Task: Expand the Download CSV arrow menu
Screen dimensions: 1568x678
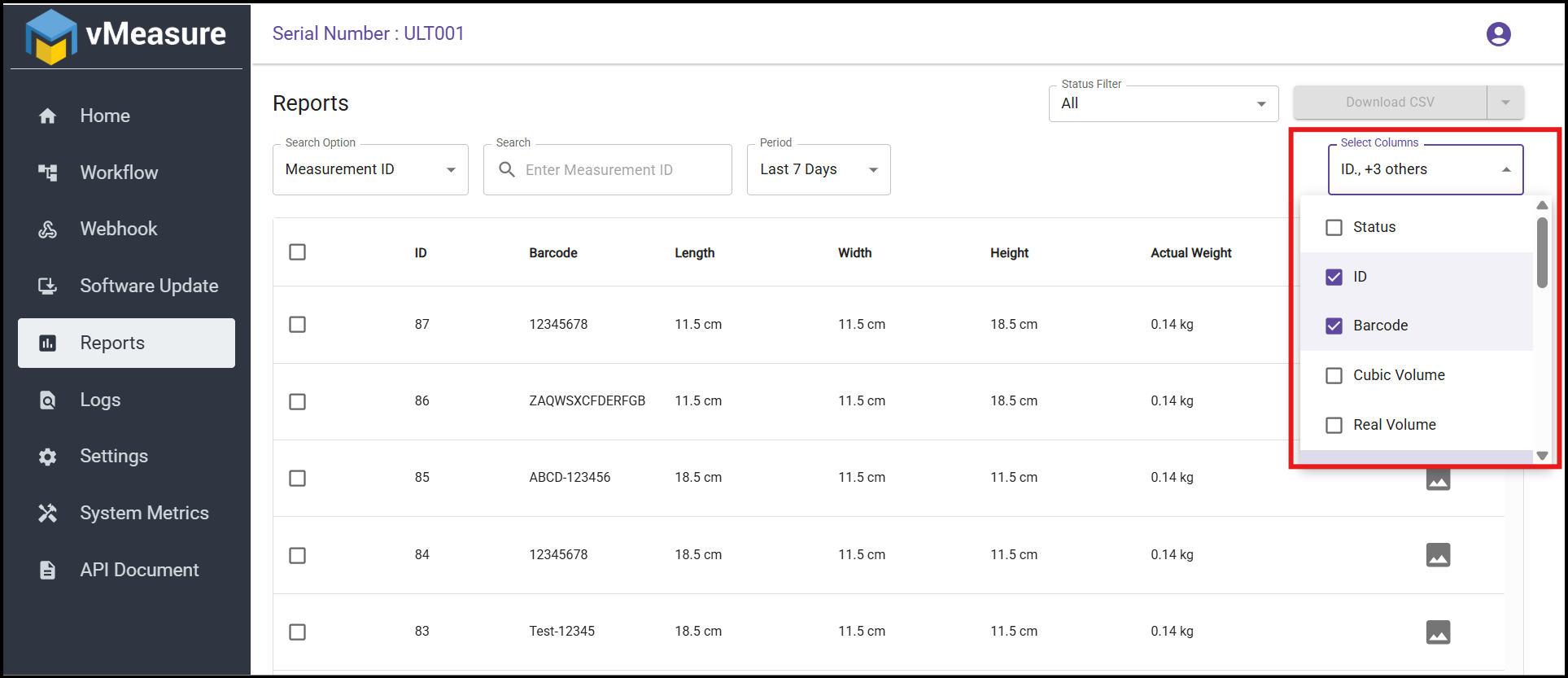Action: (1505, 103)
